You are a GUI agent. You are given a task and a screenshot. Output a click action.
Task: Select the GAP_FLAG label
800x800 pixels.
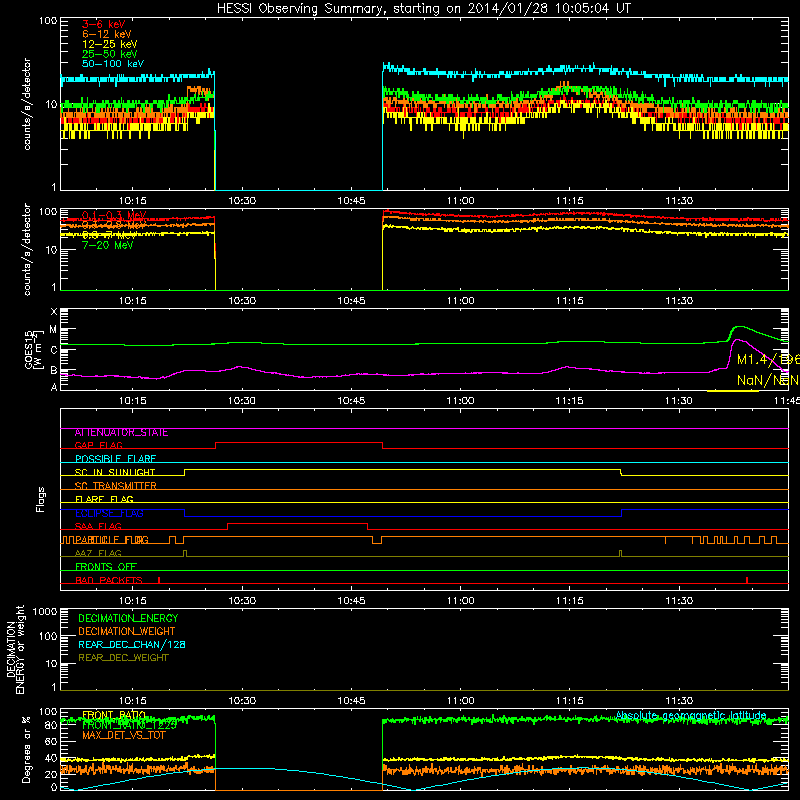(x=98, y=445)
